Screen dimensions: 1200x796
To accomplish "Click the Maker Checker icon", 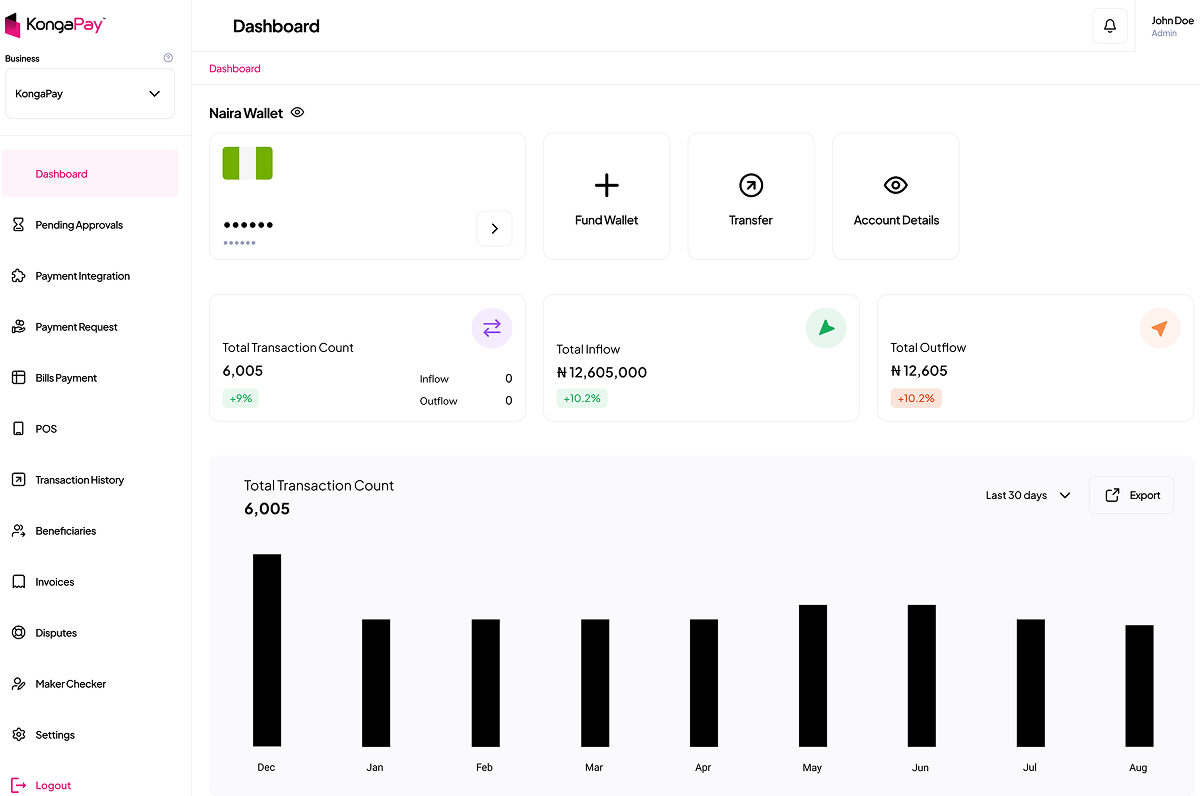I will (x=18, y=684).
